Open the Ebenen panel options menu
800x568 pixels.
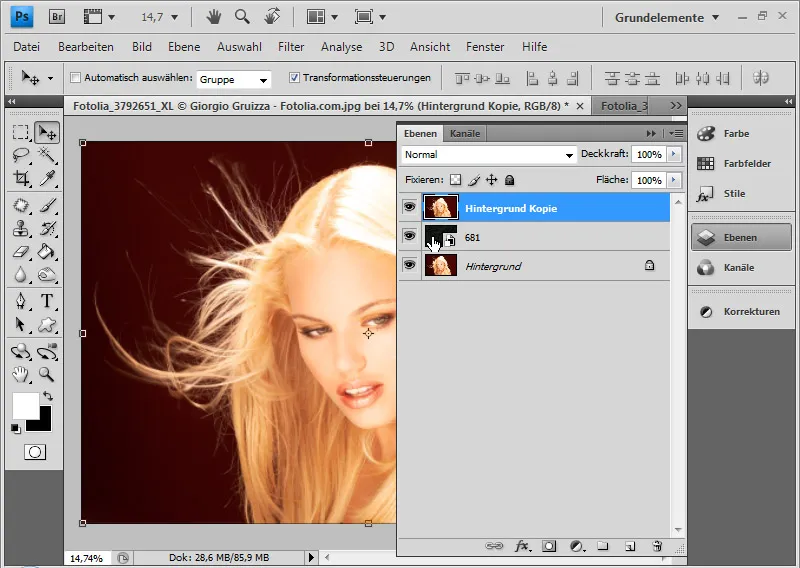click(676, 134)
